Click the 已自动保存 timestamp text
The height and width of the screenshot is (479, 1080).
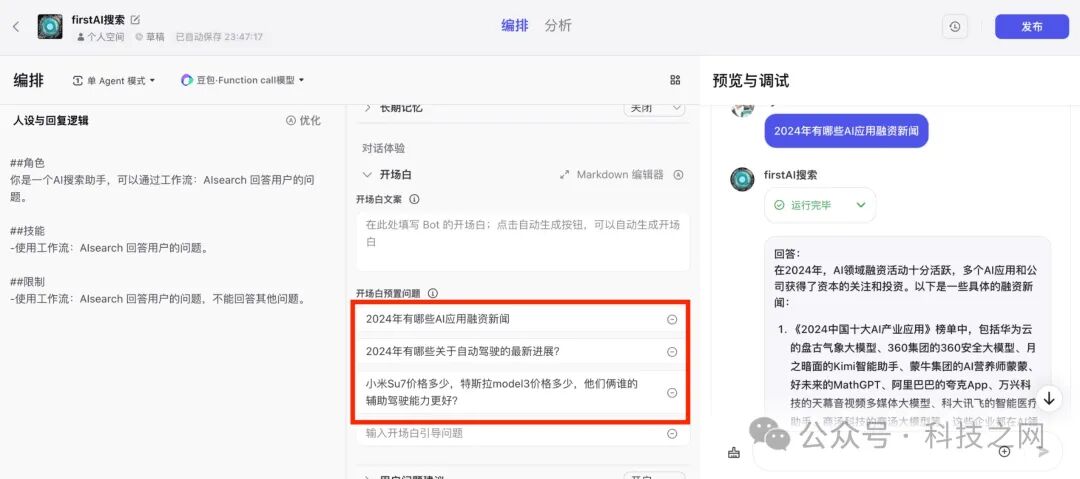219,37
